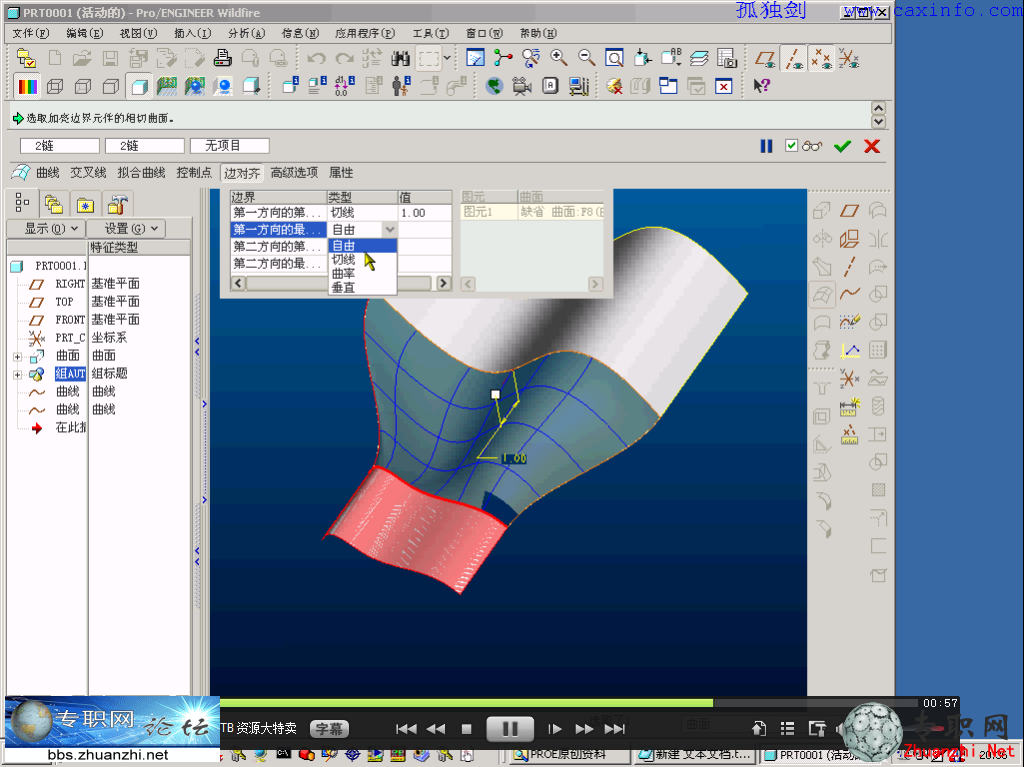
Task: Click the first 2链 collector field
Action: tap(59, 146)
